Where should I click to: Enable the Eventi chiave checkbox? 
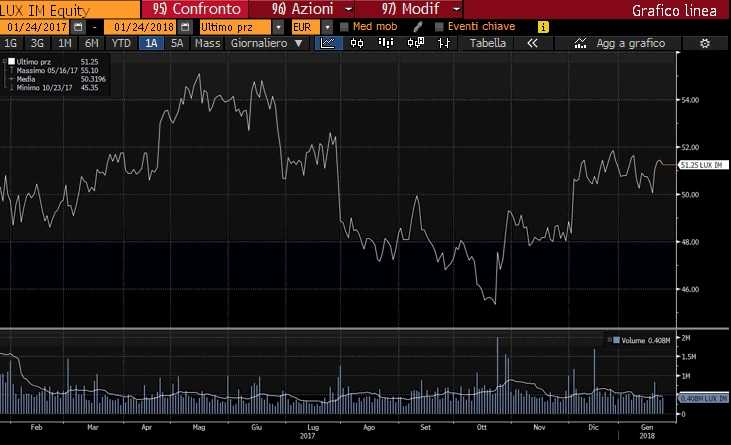pos(439,27)
